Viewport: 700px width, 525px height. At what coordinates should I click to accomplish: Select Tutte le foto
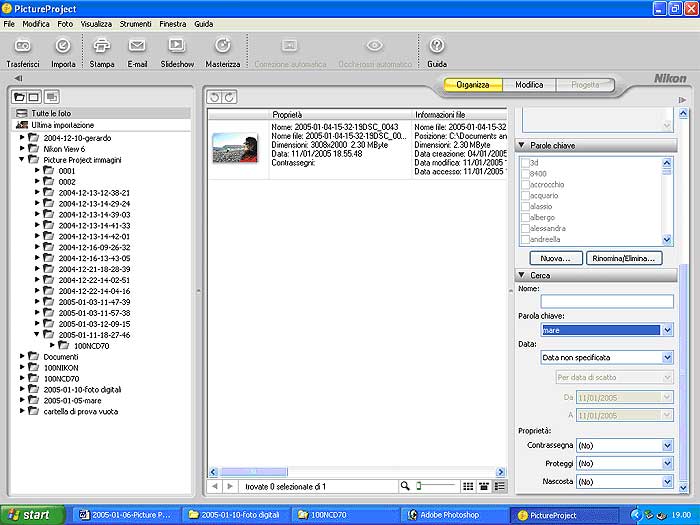102,113
